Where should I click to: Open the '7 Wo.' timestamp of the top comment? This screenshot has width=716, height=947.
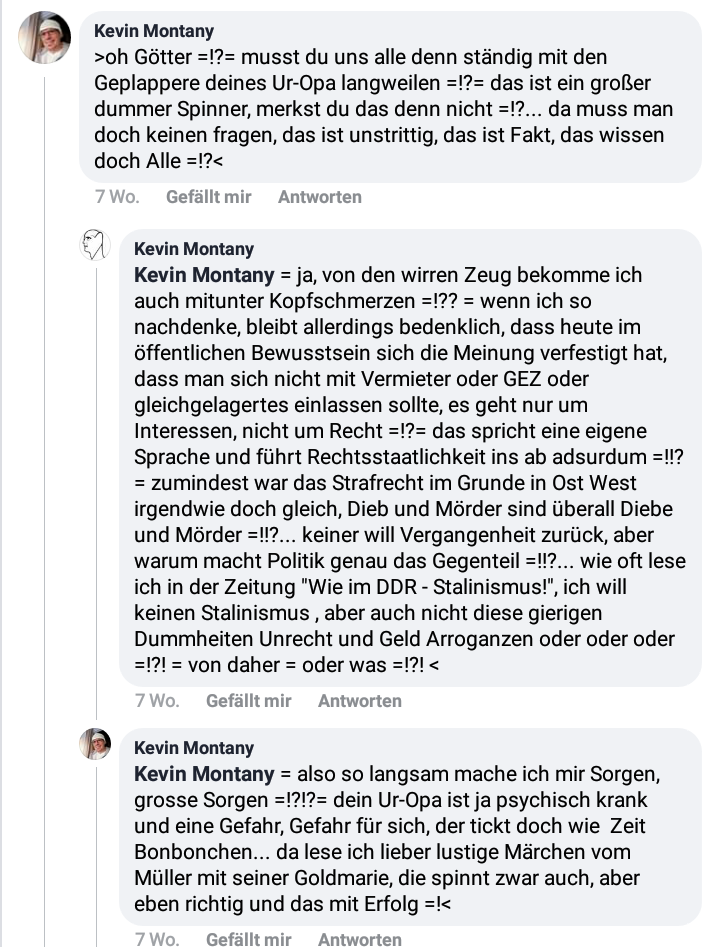tap(117, 197)
